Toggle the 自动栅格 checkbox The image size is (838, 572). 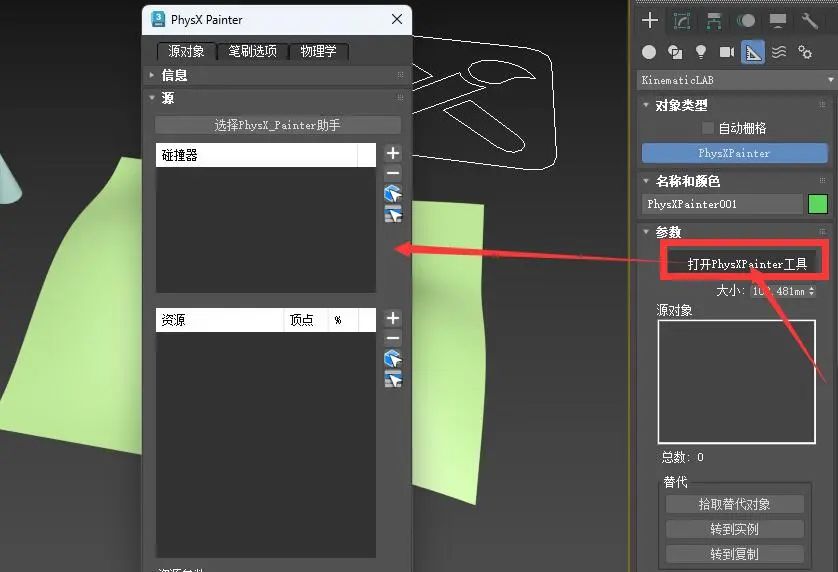click(708, 128)
